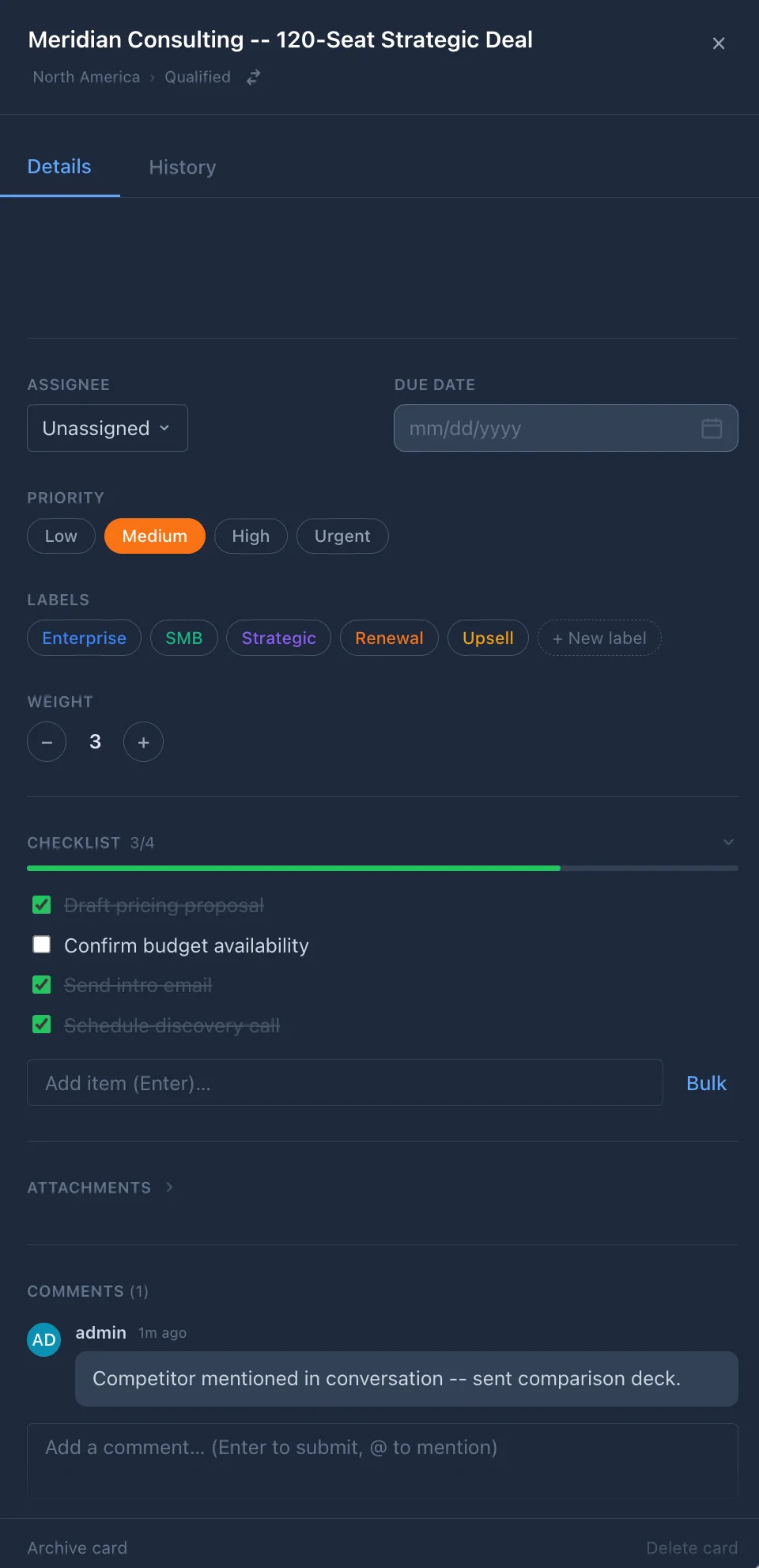Close the deal card panel
Viewport: 759px width, 1568px height.
coord(718,44)
